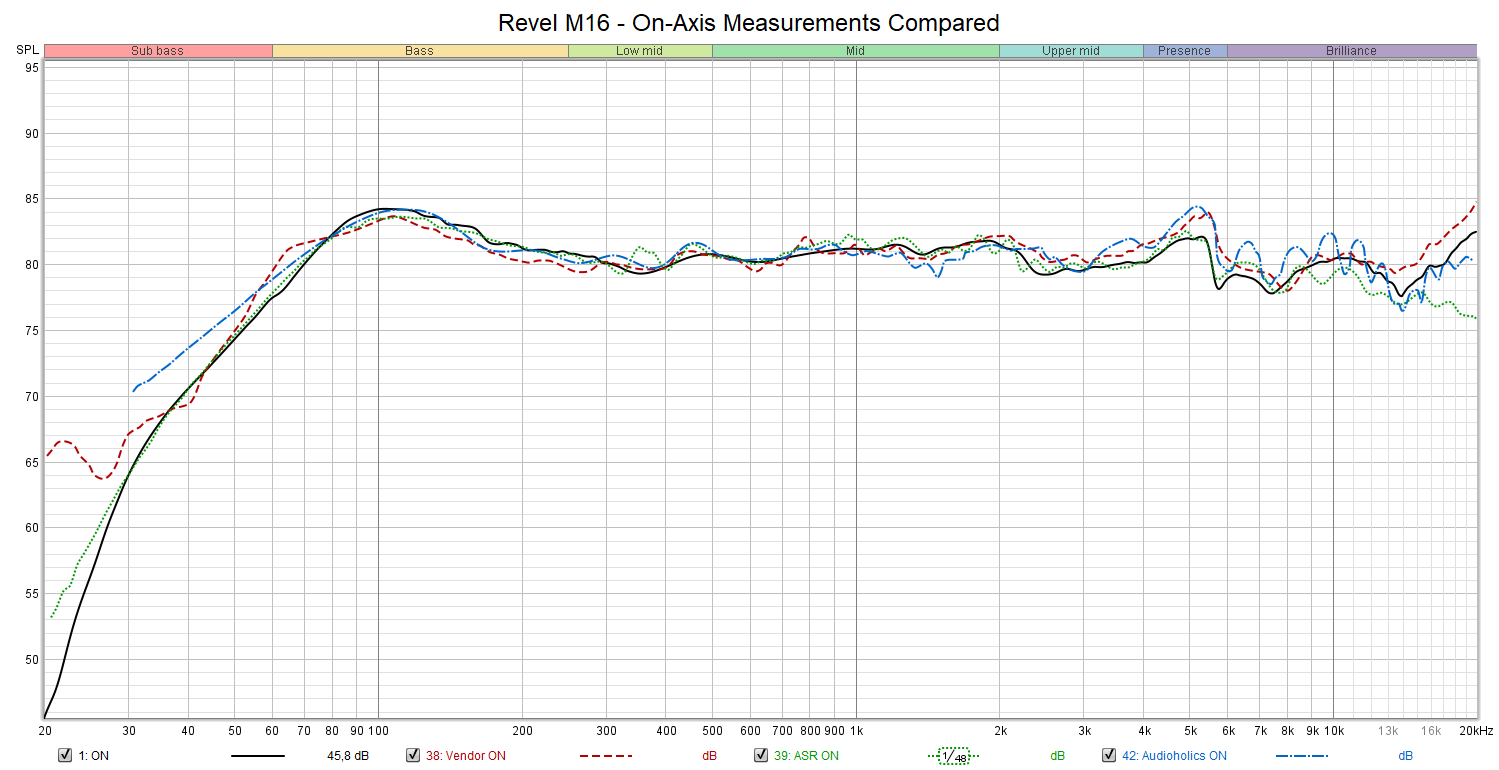Click the blue dB readout for Audioholics ON
Screen dimensions: 1499x770
coord(1405,756)
